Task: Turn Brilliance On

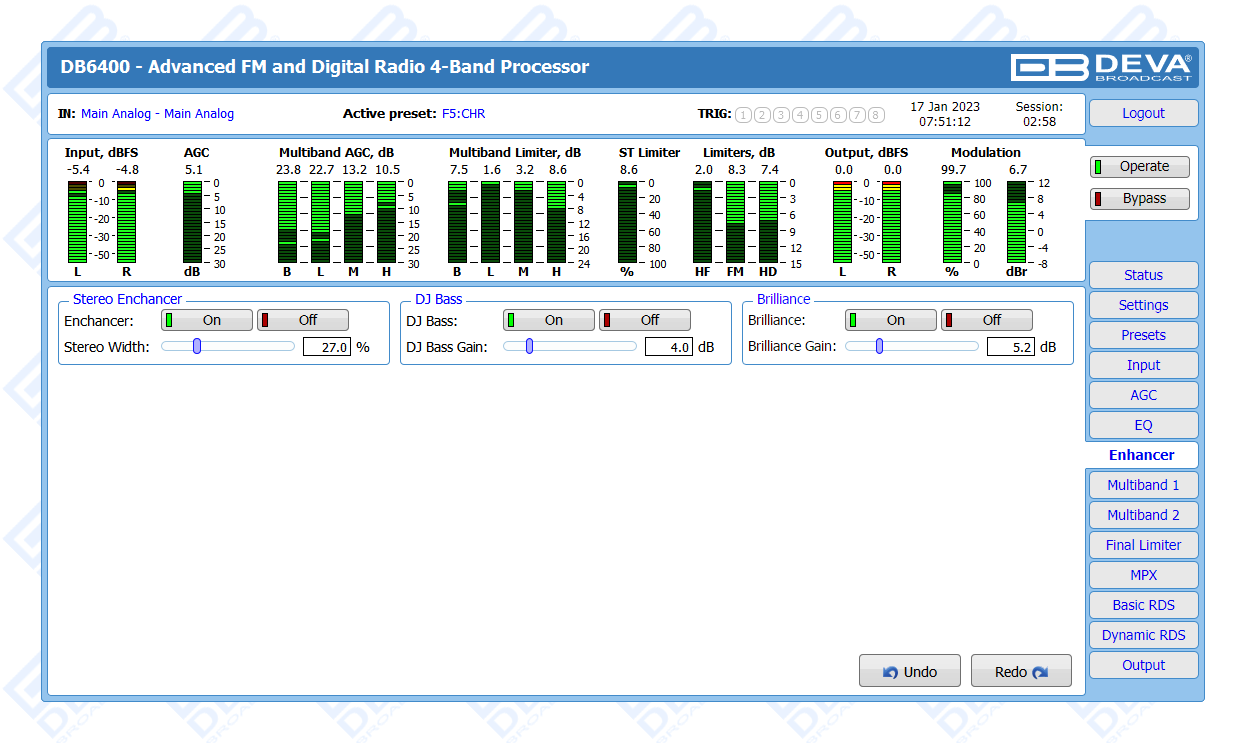Action: tap(891, 320)
